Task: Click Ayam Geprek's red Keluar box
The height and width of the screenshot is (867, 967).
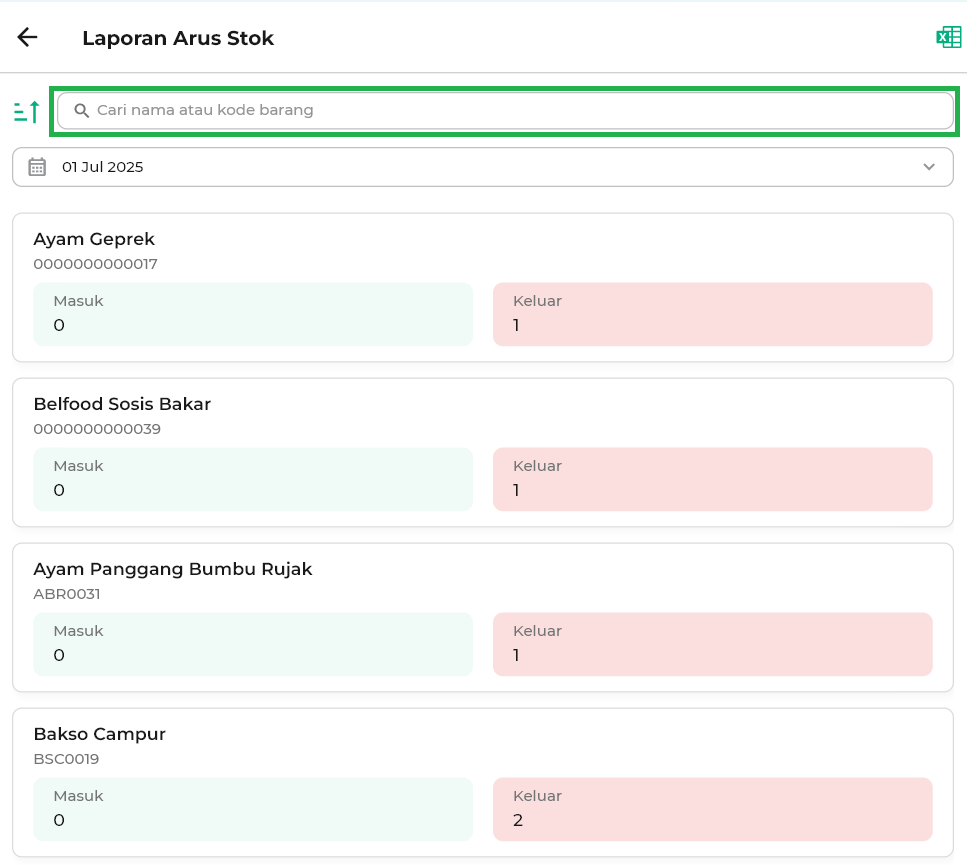Action: pyautogui.click(x=712, y=314)
